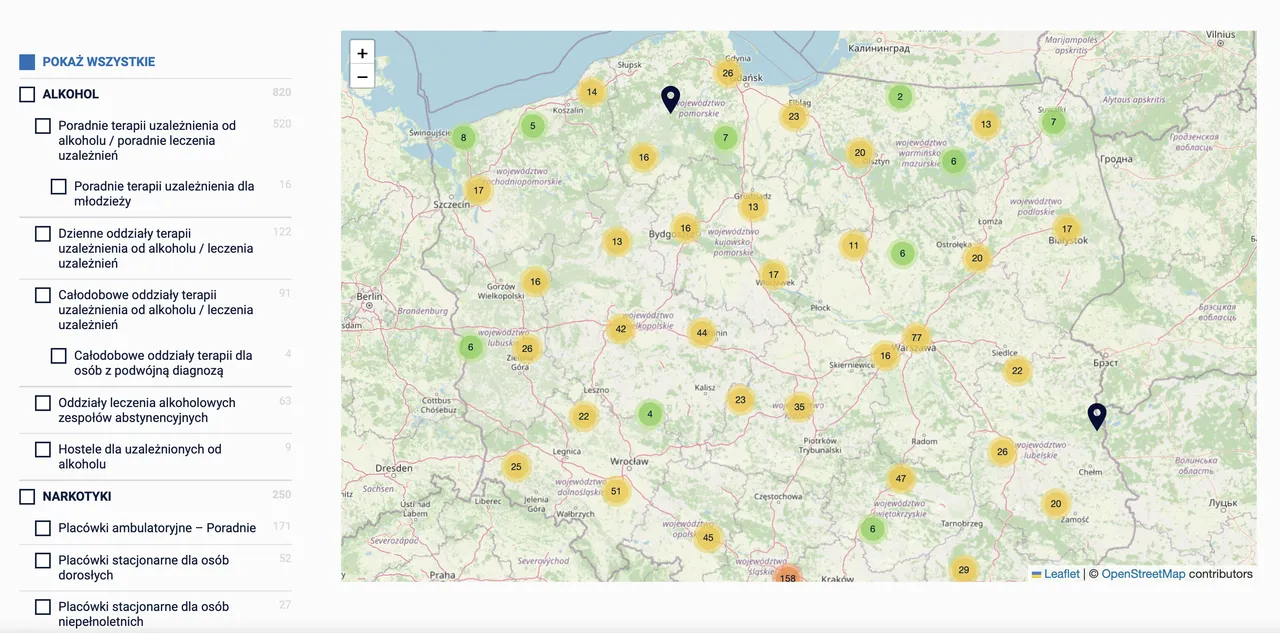Open the orange cluster marked 158
The image size is (1280, 633).
tap(788, 577)
